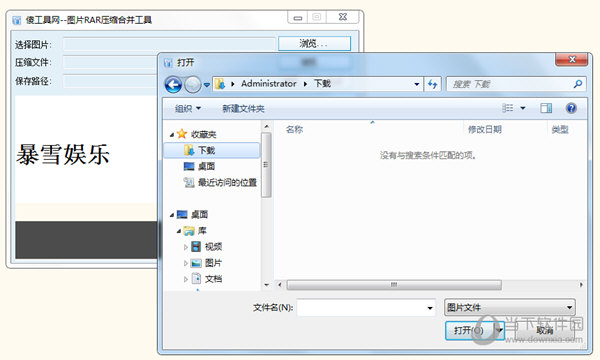Open the view options dropdown arrow
The height and width of the screenshot is (360, 600).
tap(523, 108)
